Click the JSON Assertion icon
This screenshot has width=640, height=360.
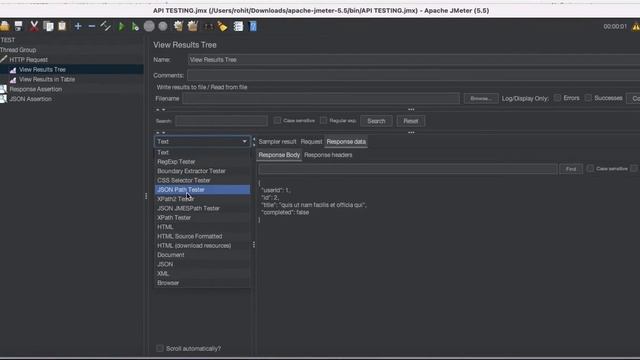pos(3,99)
